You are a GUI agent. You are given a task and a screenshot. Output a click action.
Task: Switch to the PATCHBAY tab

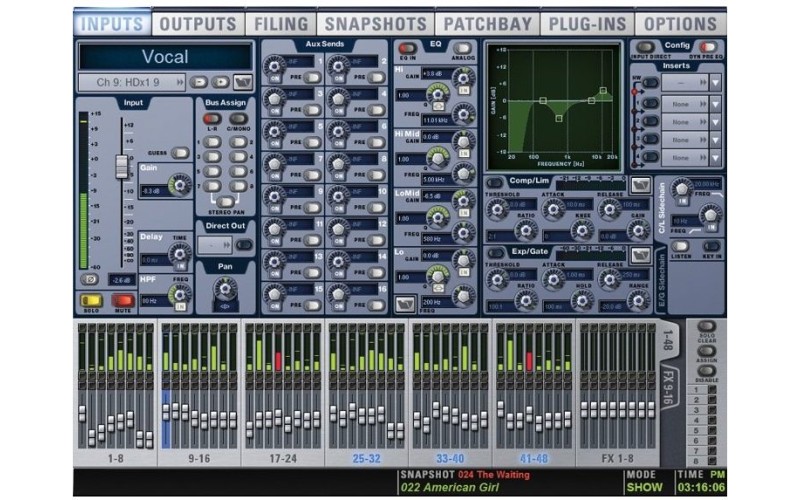click(487, 24)
